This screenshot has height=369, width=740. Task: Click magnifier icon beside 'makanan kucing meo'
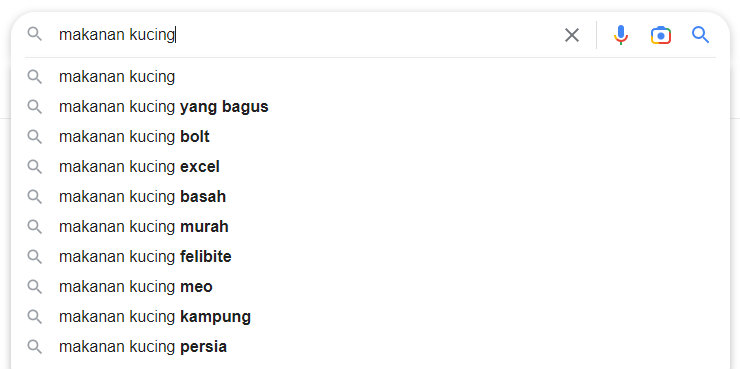click(x=34, y=286)
